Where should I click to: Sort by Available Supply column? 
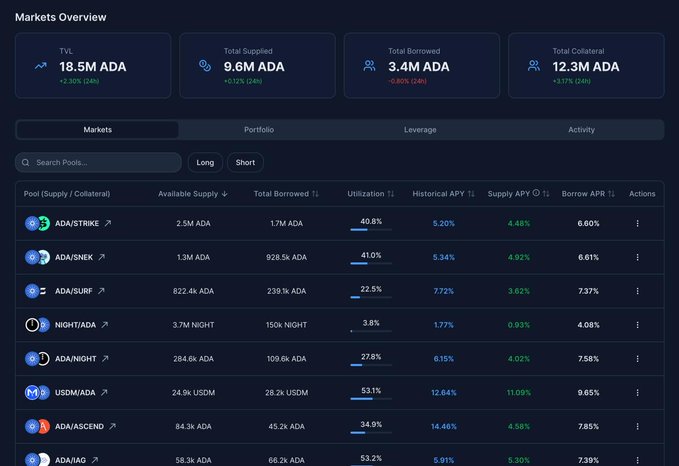click(x=193, y=194)
